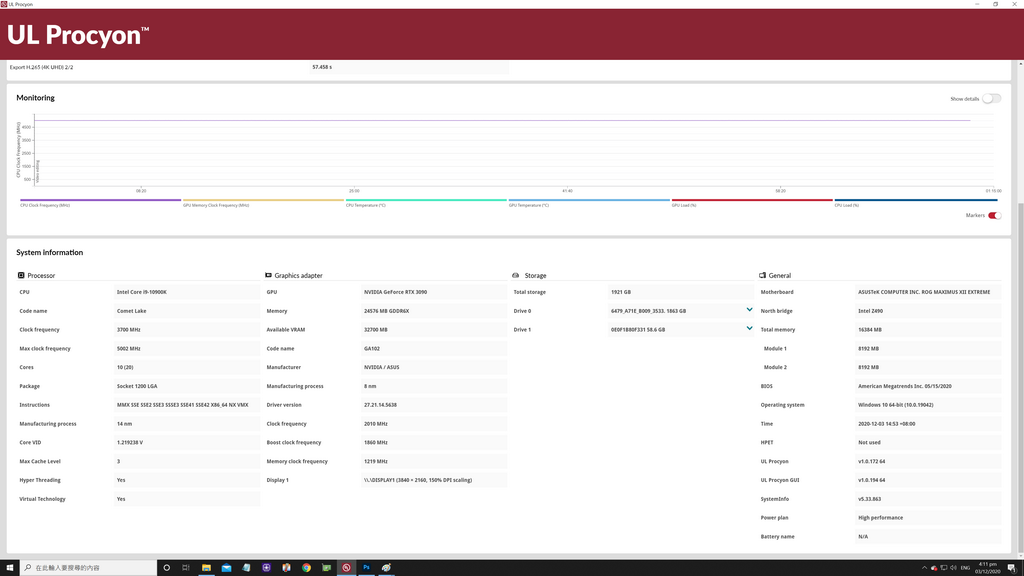Show hidden system tray icons

pos(923,568)
